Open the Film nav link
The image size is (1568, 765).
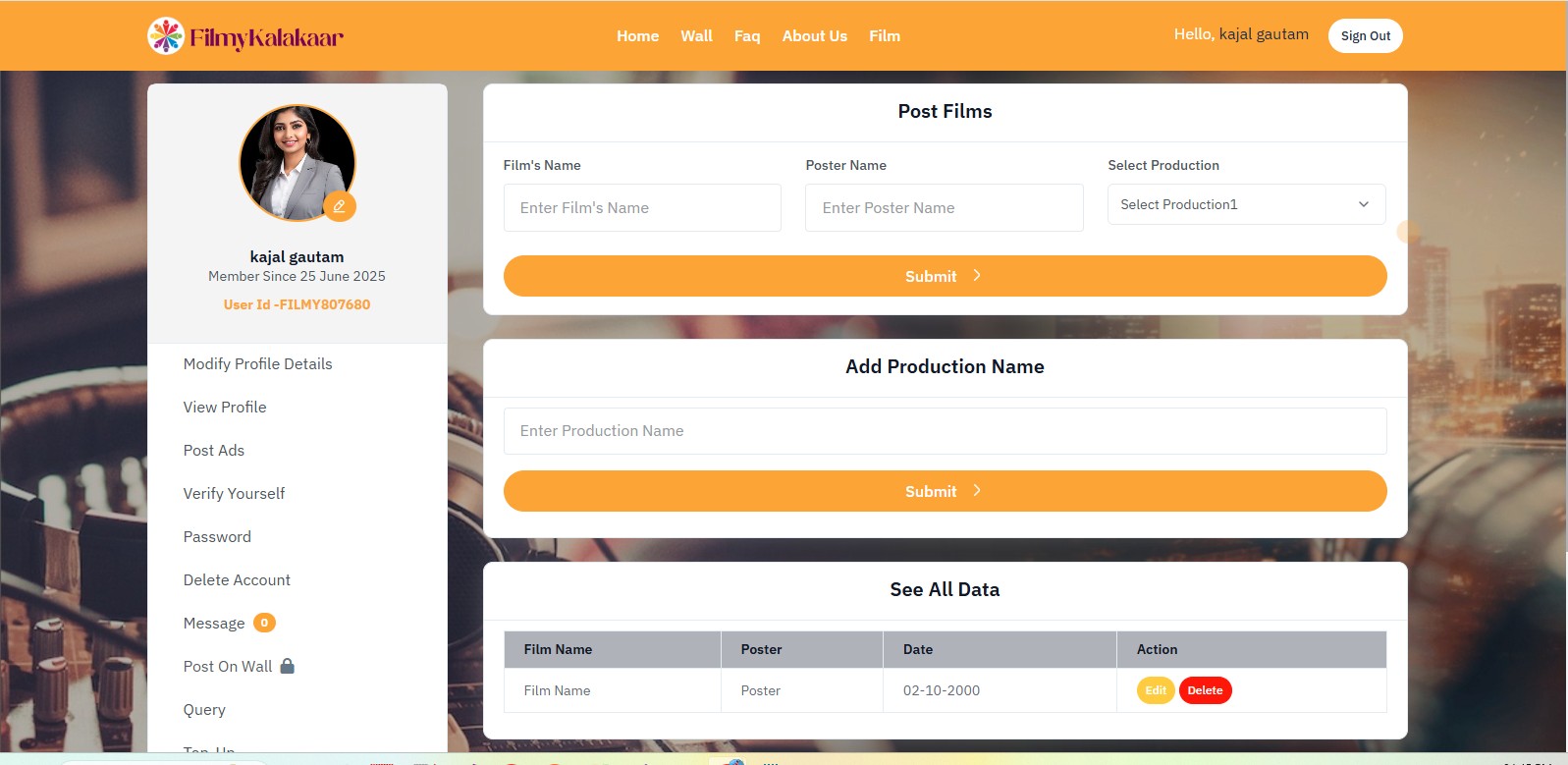884,36
